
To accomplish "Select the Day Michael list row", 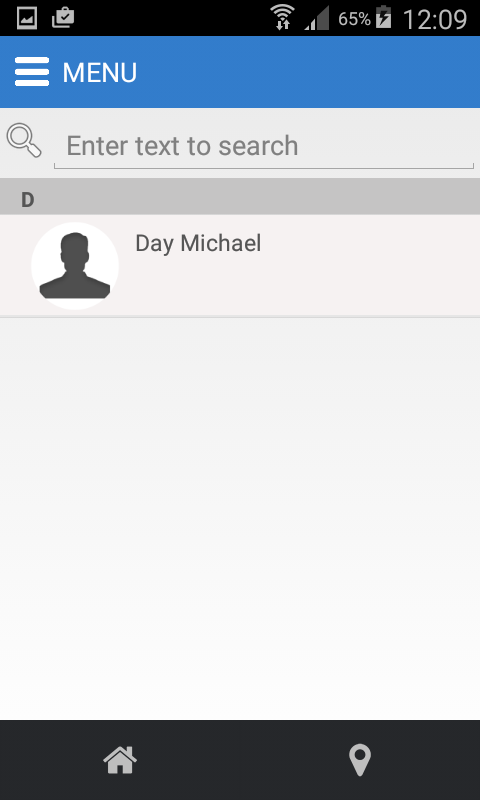I will click(x=240, y=266).
